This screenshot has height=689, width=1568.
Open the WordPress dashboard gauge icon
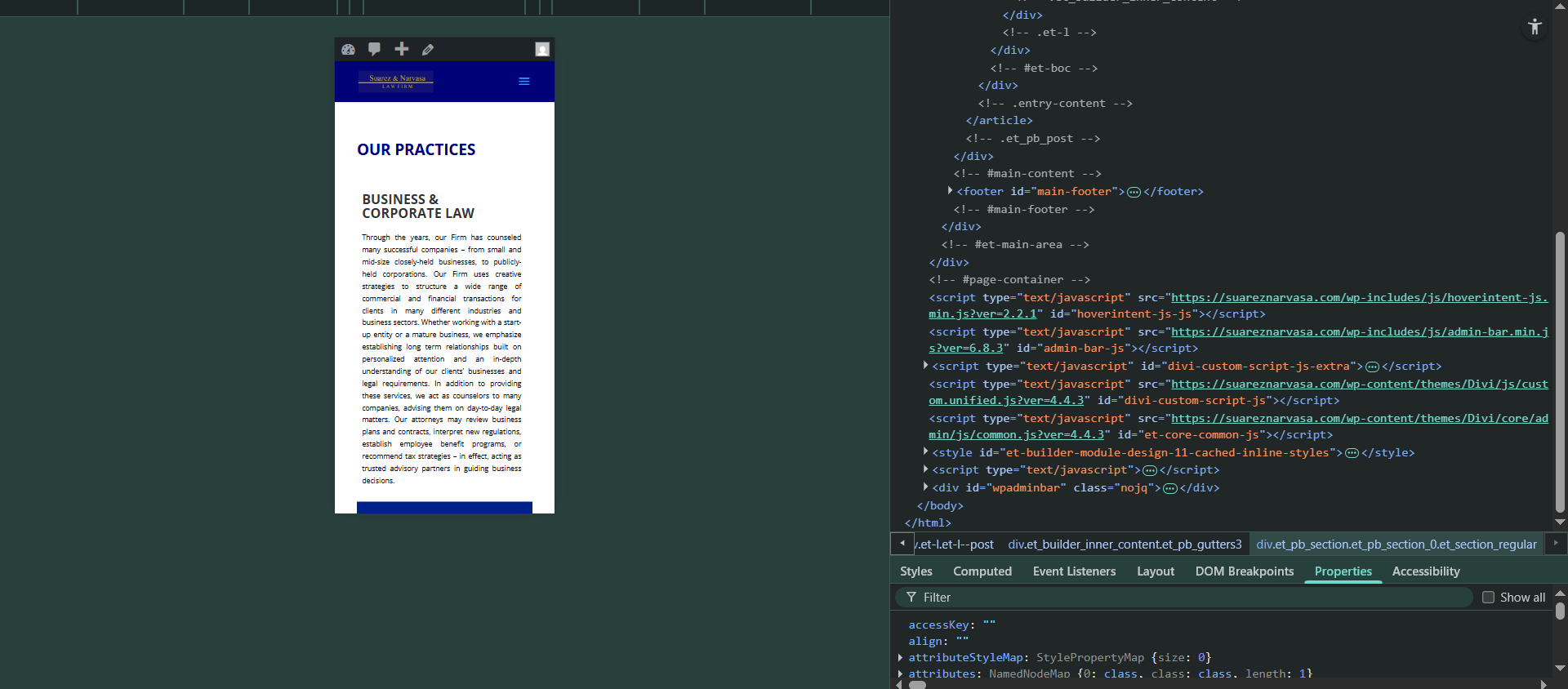(x=349, y=50)
